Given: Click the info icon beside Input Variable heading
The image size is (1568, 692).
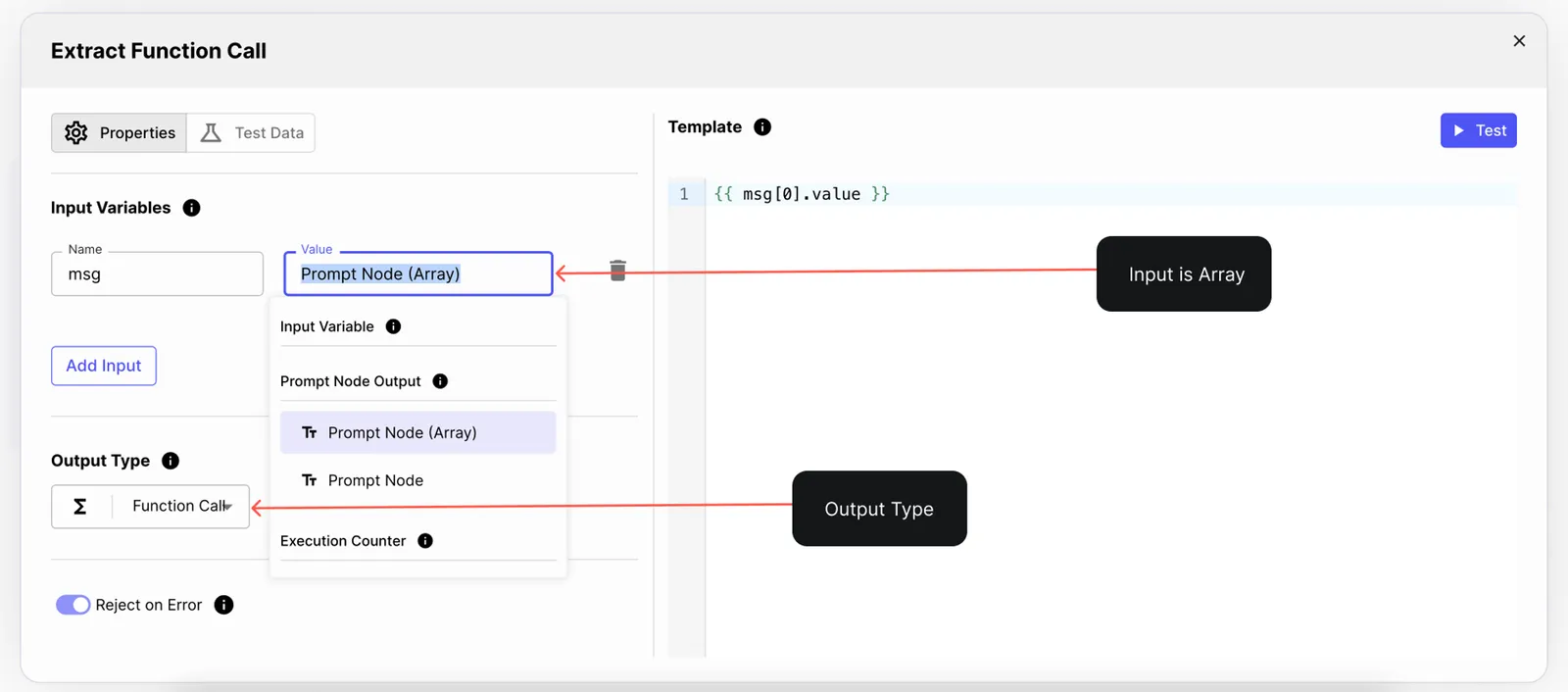Looking at the screenshot, I should [x=393, y=326].
